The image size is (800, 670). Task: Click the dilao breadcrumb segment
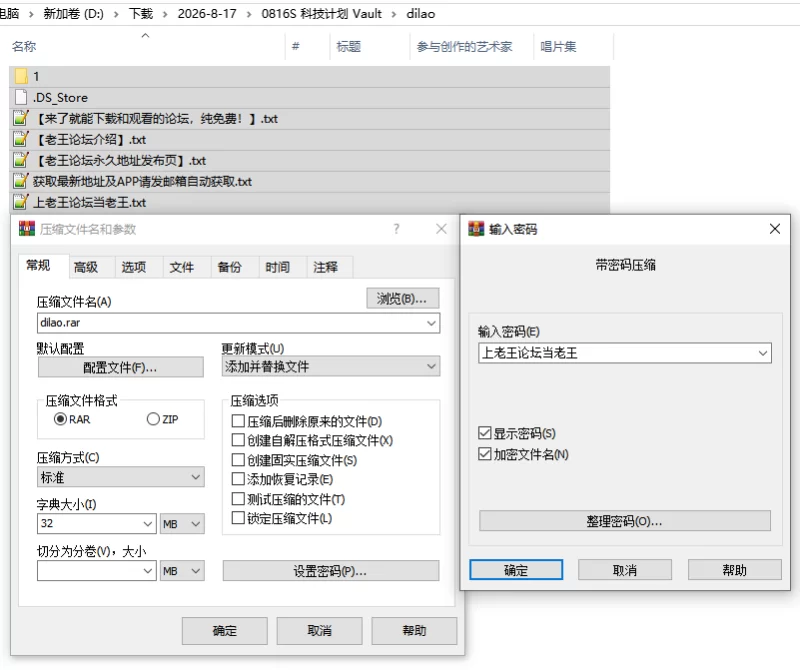[420, 13]
